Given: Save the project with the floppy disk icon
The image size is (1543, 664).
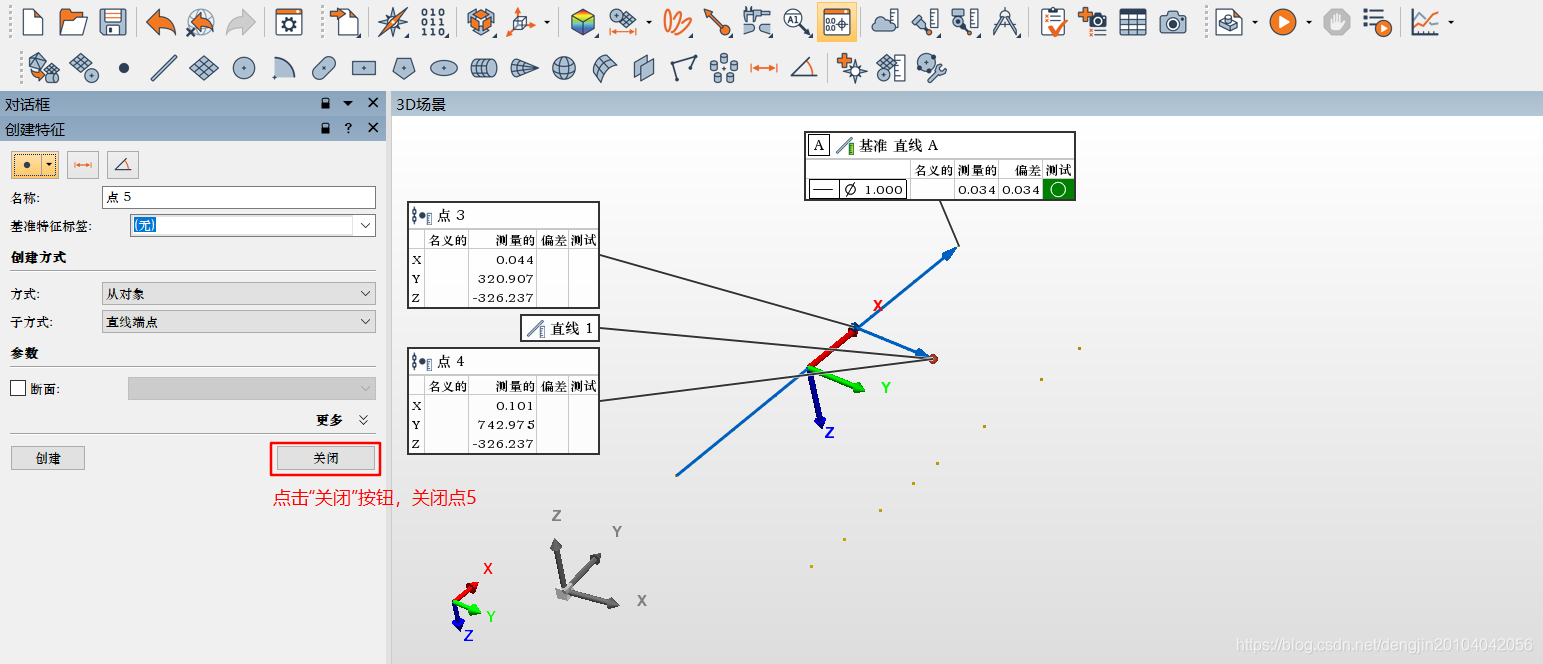Looking at the screenshot, I should tap(112, 21).
